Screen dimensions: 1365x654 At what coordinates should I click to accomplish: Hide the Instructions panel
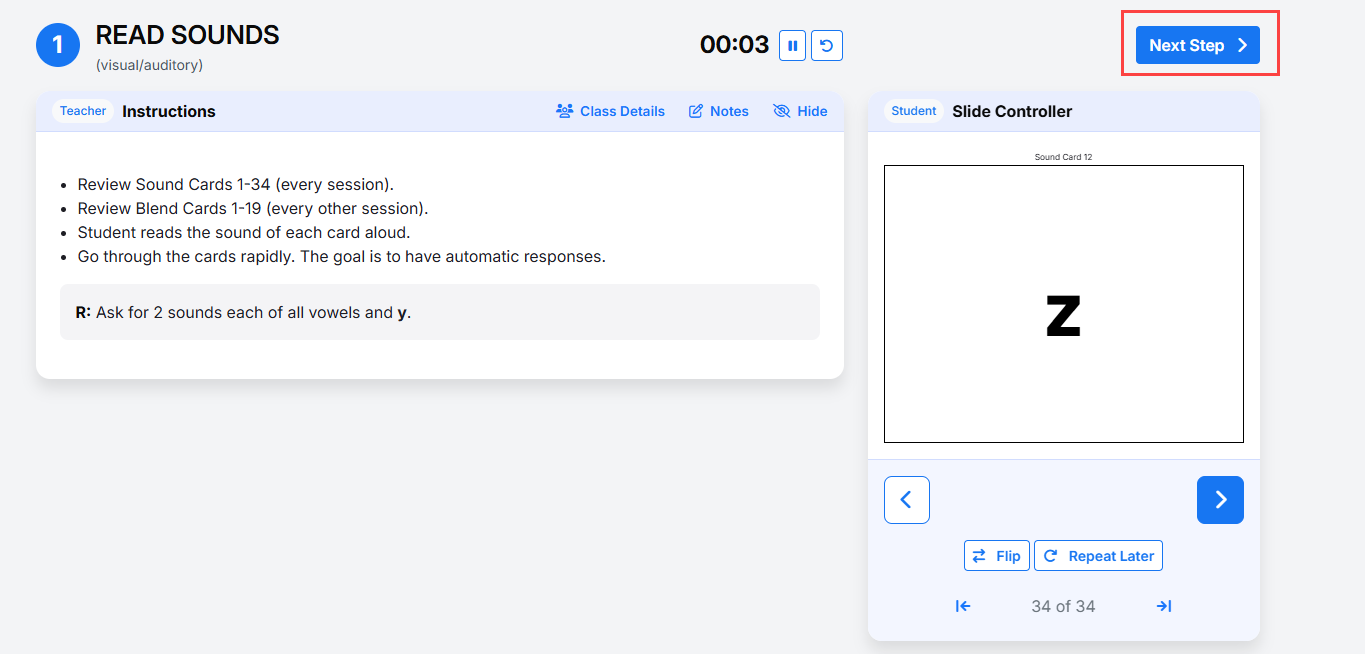click(800, 111)
